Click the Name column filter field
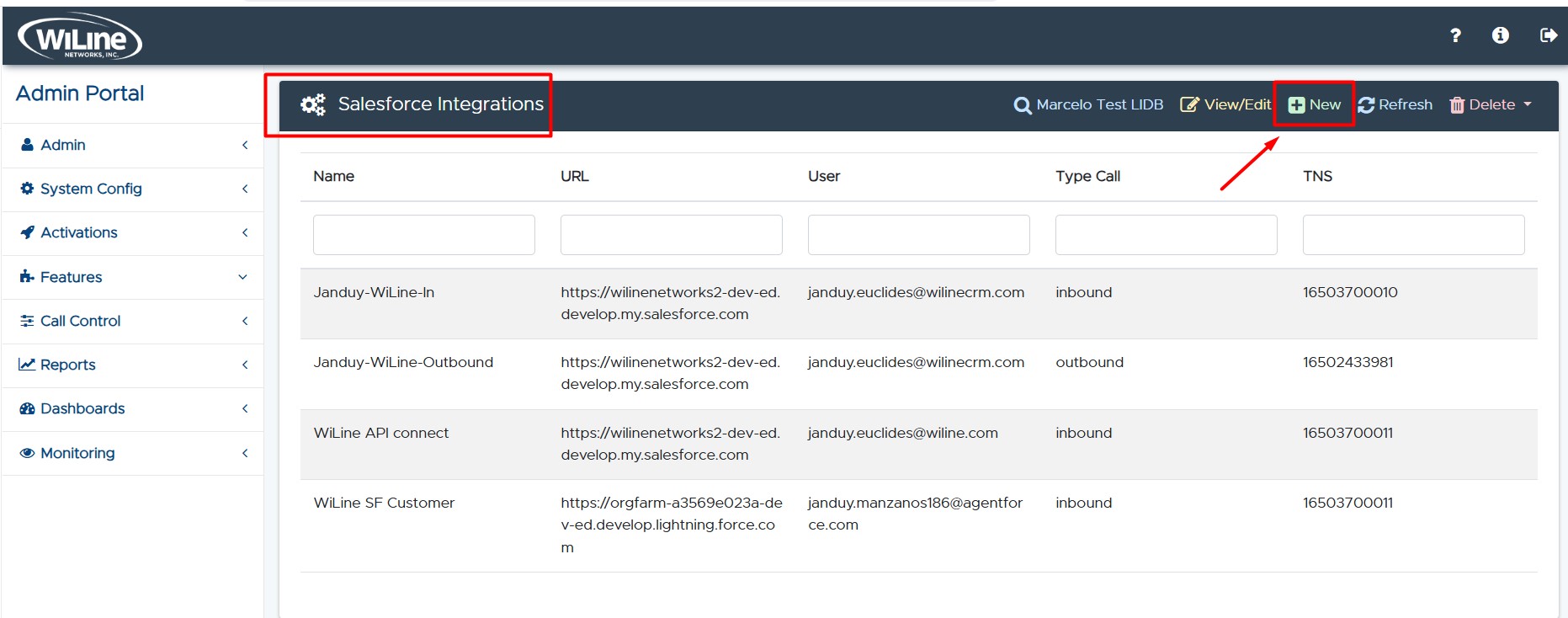 423,235
